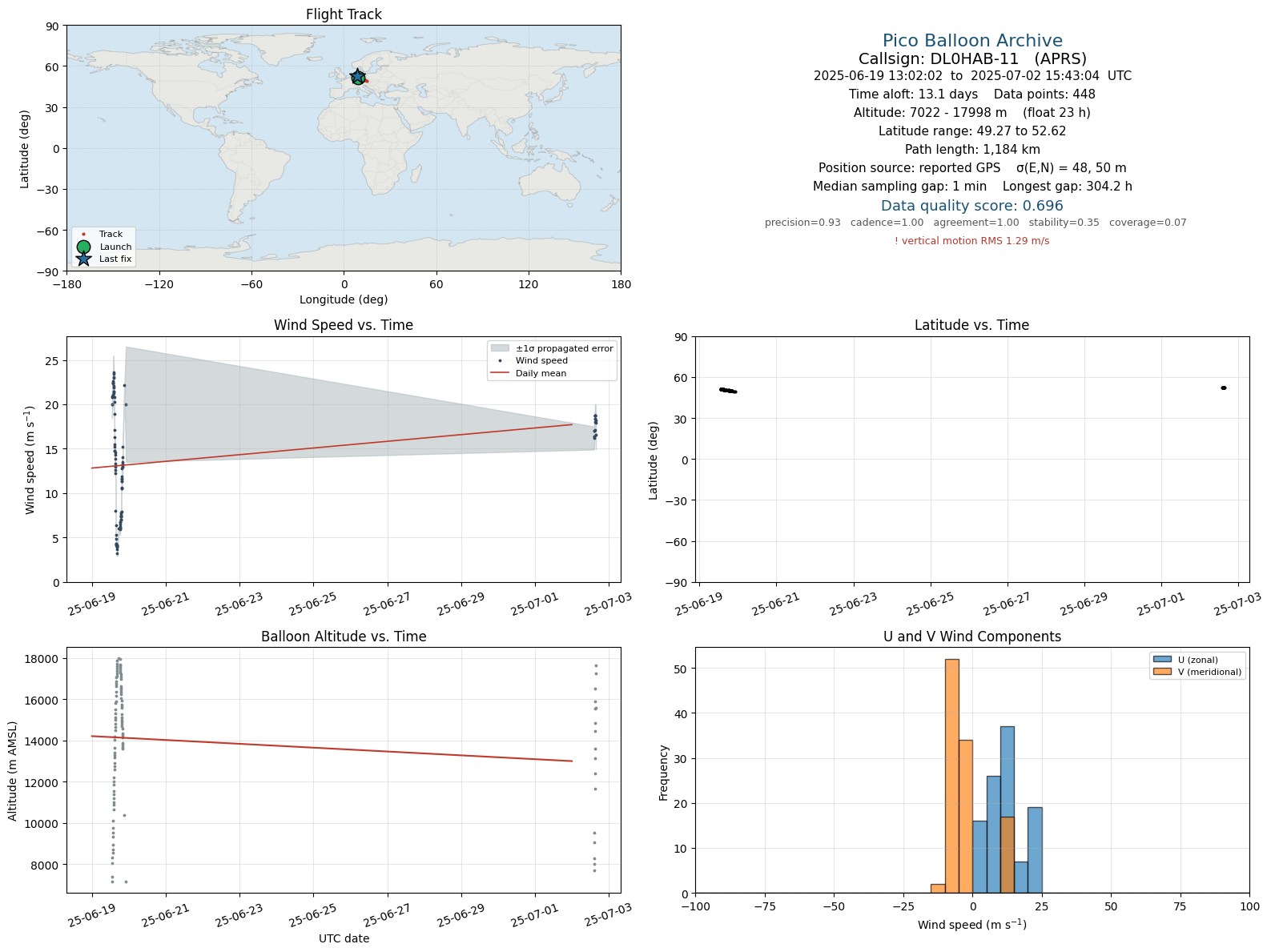Select the orange V (meridional) legend swatch
The image size is (1271, 952).
[1162, 672]
